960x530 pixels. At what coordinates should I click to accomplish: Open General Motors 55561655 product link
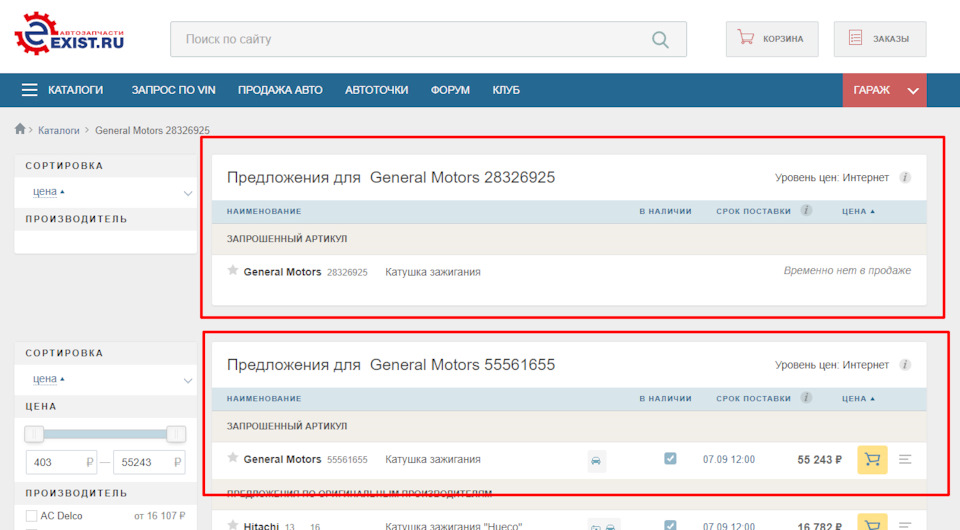point(306,459)
